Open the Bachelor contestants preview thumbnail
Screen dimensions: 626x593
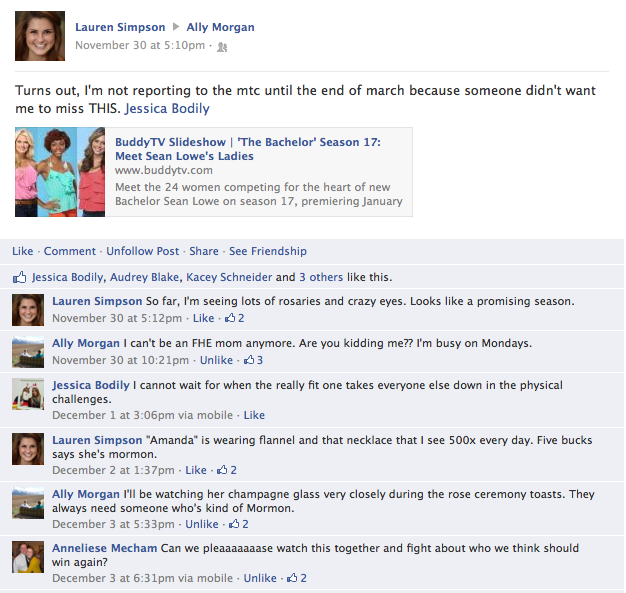(x=60, y=172)
